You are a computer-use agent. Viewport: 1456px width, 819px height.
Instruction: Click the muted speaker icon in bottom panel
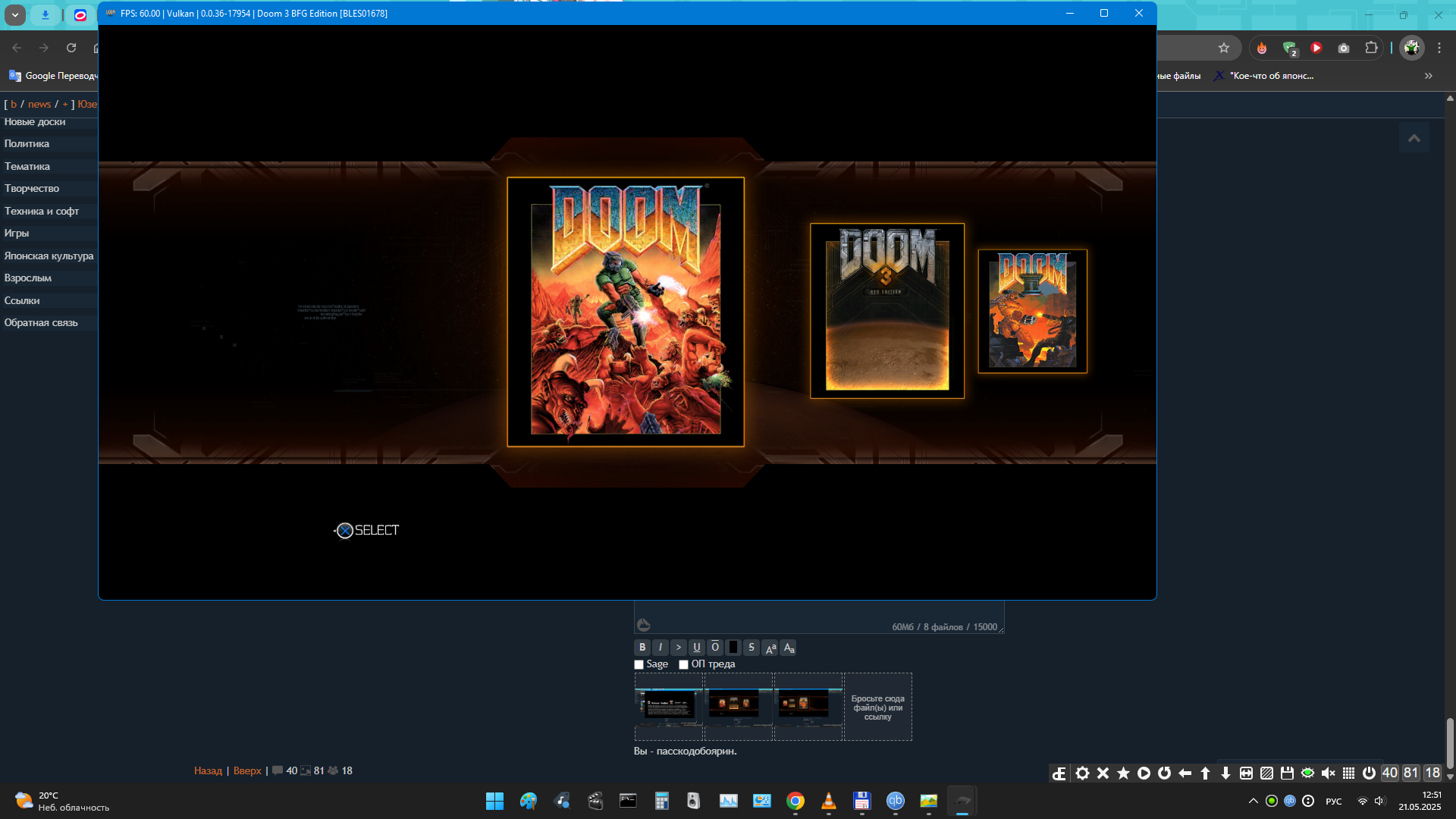[1328, 773]
